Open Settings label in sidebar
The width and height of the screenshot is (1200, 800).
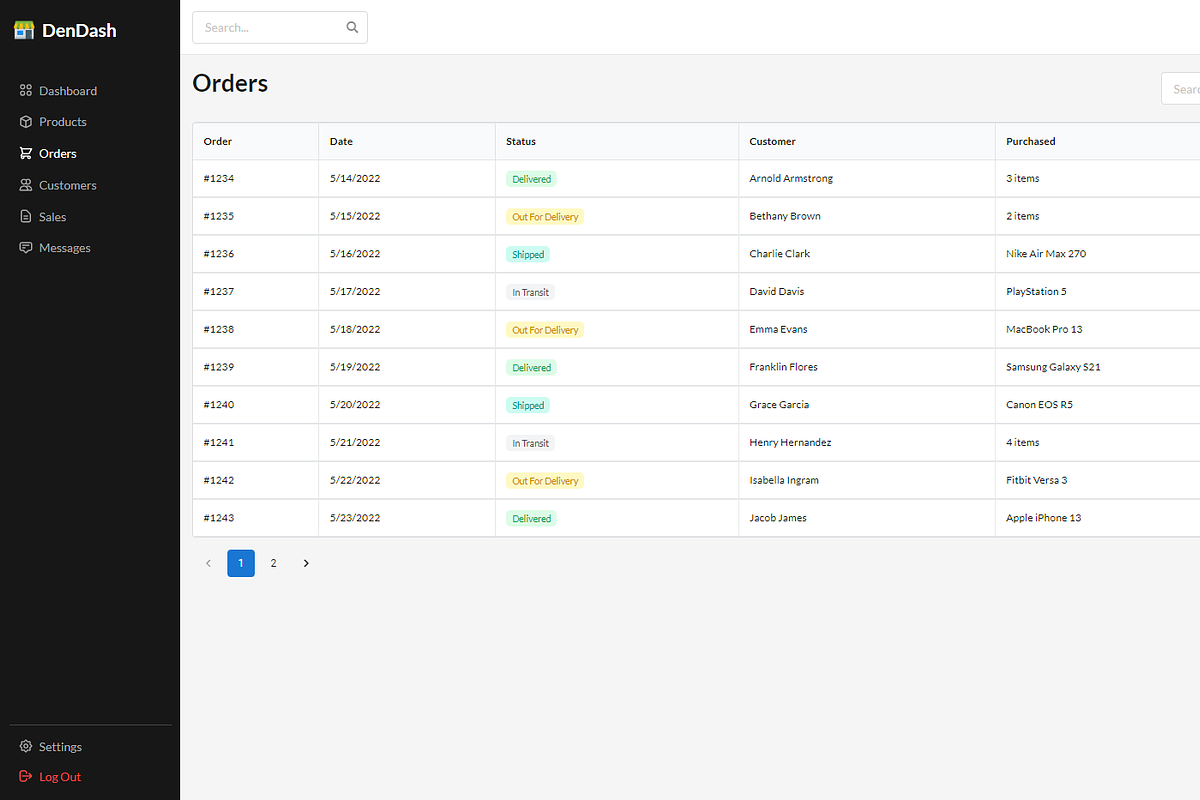point(60,747)
